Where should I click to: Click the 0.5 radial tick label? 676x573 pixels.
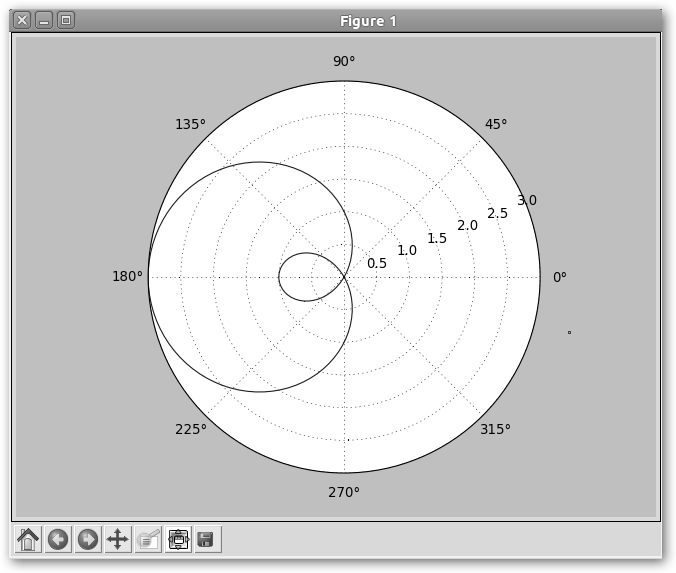pos(377,263)
